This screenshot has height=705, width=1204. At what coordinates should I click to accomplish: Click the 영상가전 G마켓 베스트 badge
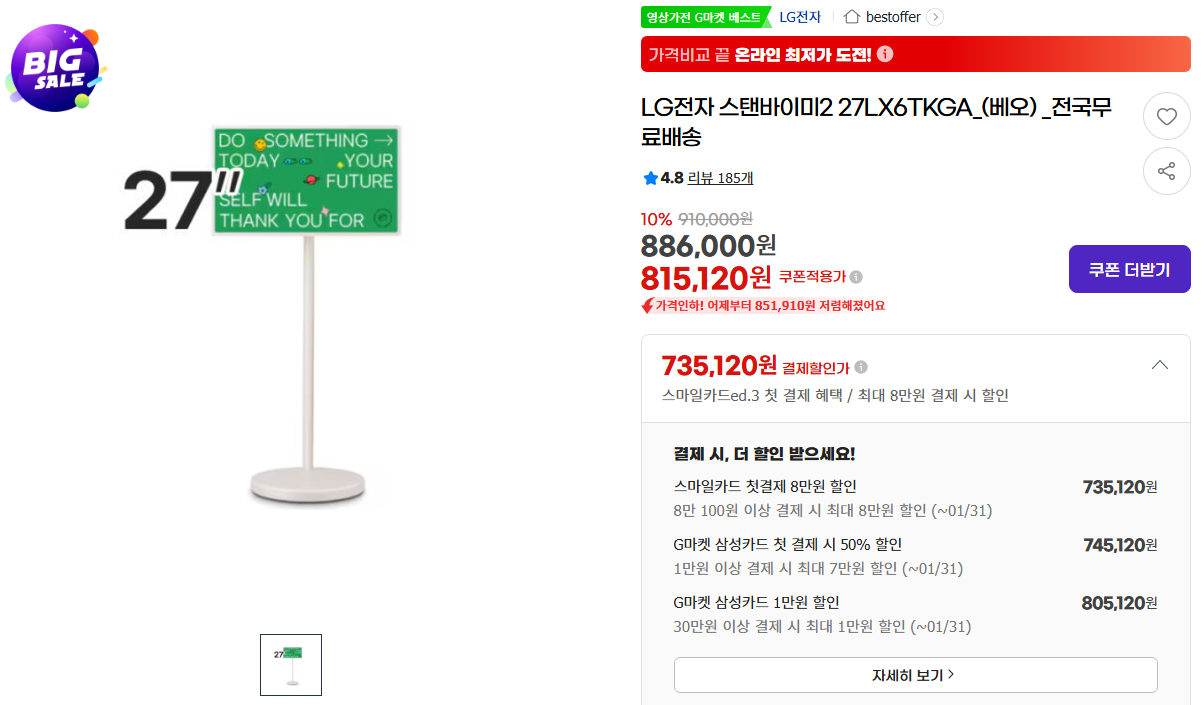click(x=706, y=16)
